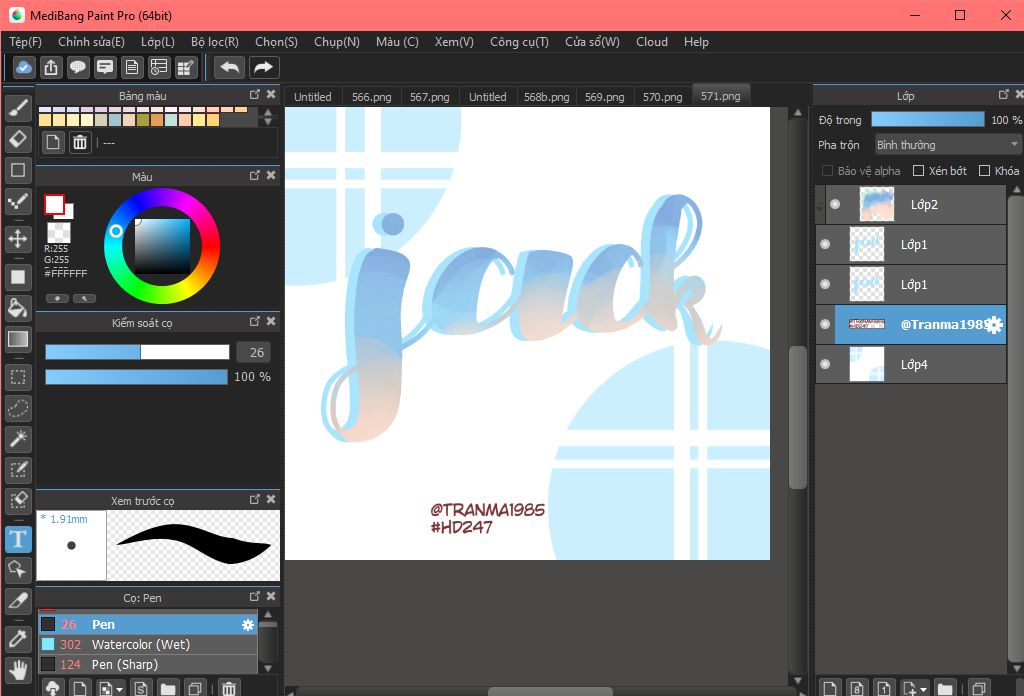Select the rectangular Select tool
This screenshot has height=696, width=1024.
click(18, 377)
